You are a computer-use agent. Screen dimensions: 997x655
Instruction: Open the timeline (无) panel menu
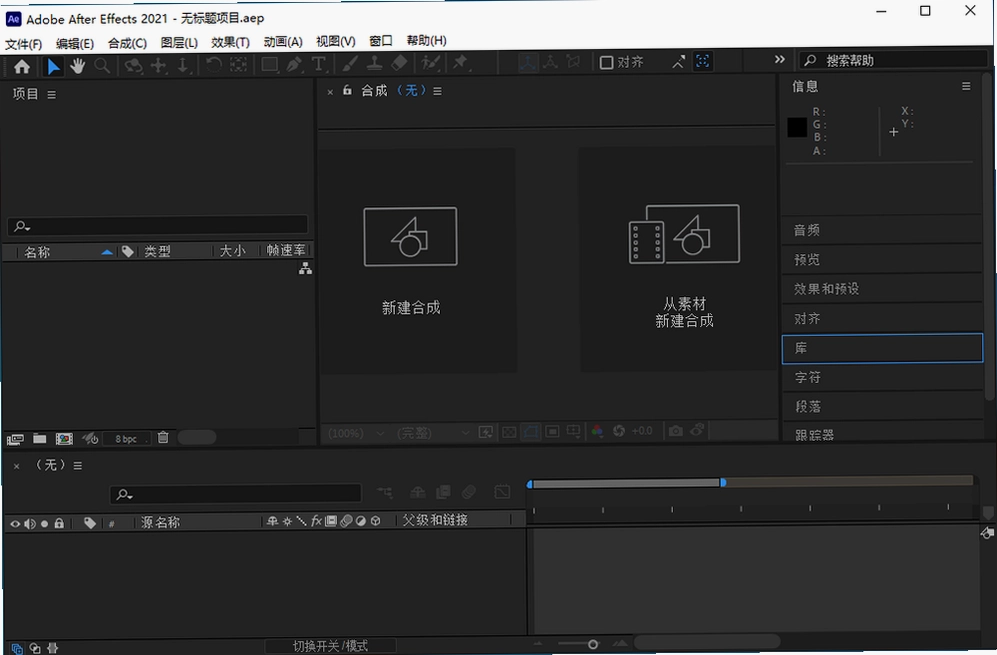point(78,465)
